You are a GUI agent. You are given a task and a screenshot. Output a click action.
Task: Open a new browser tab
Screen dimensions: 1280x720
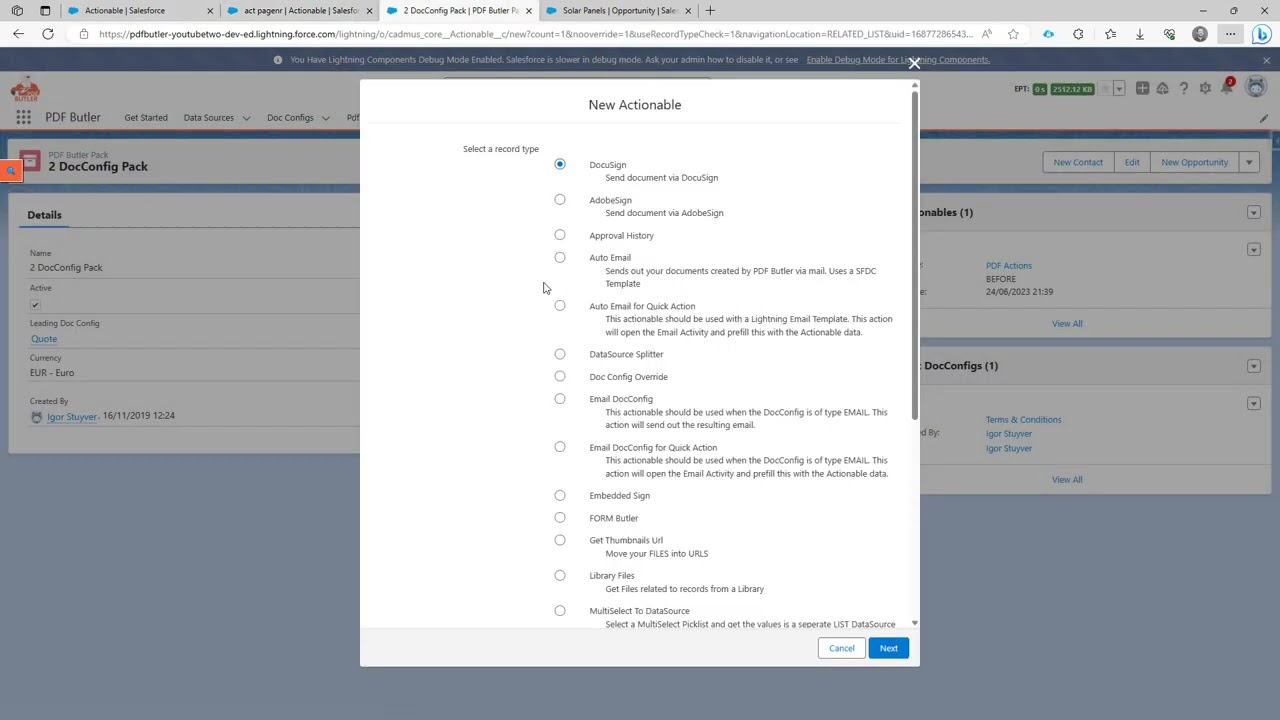click(x=710, y=10)
